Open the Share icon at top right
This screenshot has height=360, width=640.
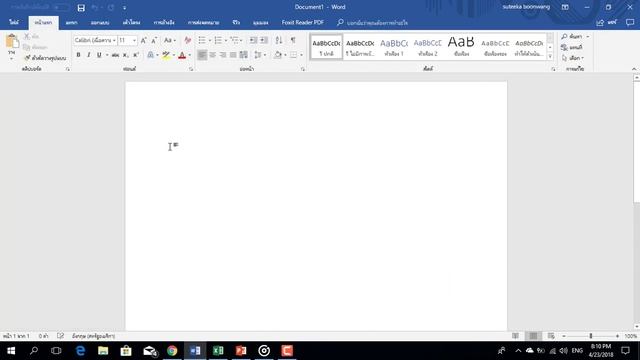600,23
